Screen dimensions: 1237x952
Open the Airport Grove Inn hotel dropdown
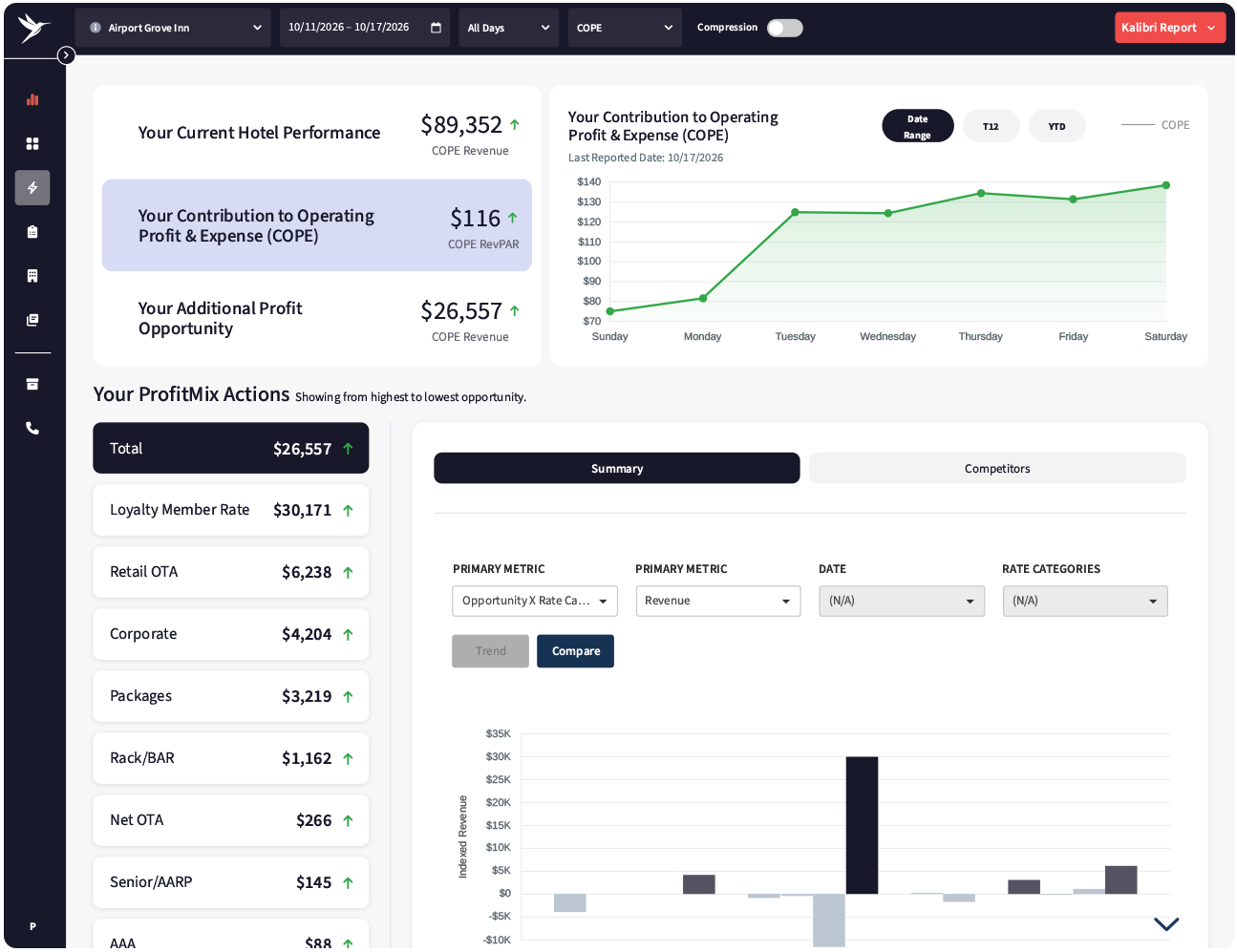pos(173,28)
